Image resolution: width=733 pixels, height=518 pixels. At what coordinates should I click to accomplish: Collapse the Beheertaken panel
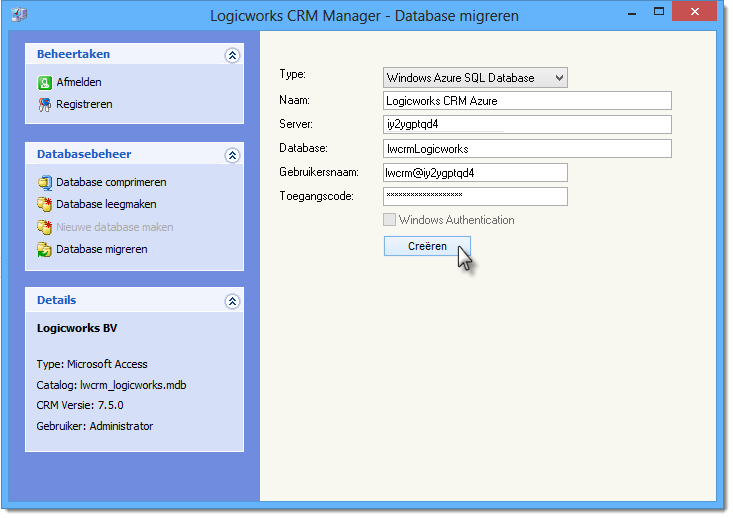pos(232,55)
